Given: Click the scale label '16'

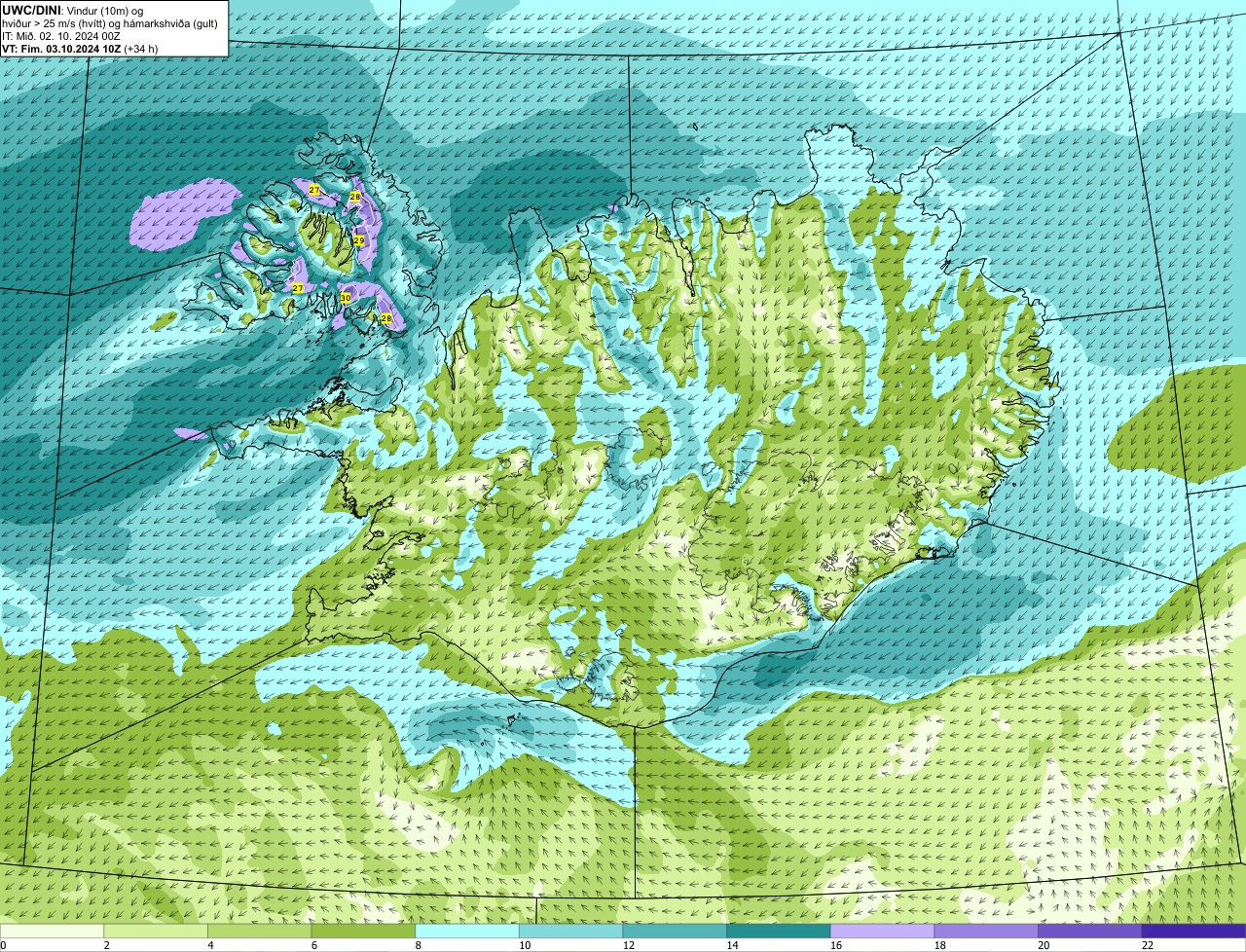Looking at the screenshot, I should click(836, 945).
